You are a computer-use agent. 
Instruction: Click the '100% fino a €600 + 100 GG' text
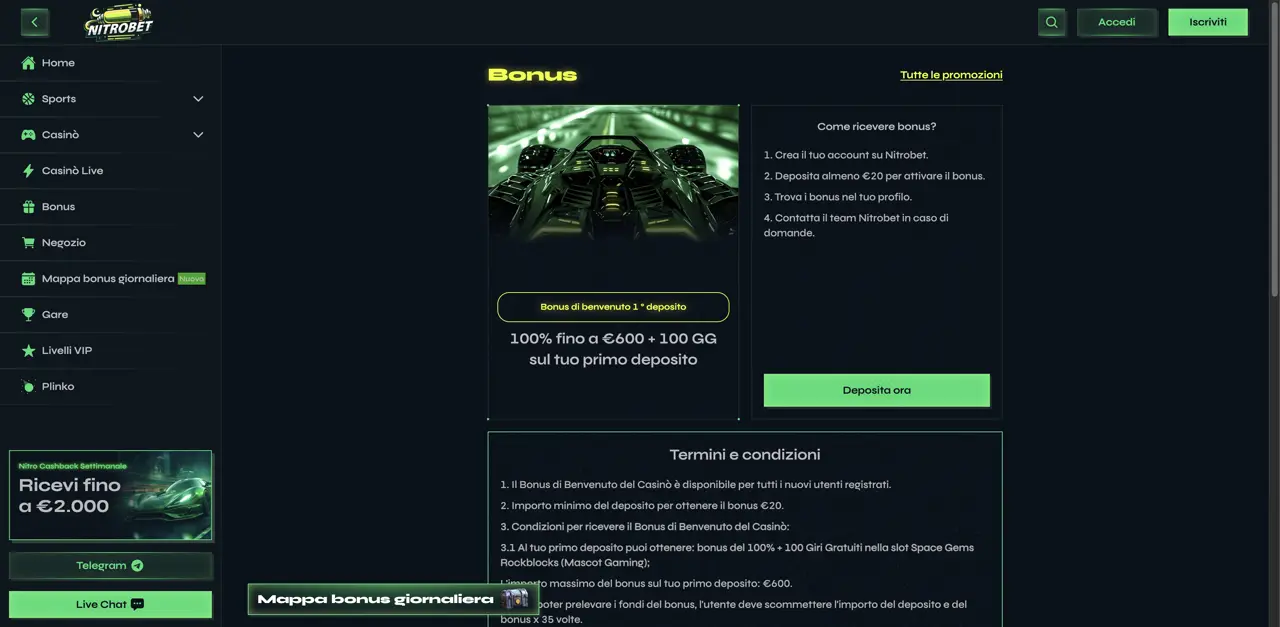(613, 338)
